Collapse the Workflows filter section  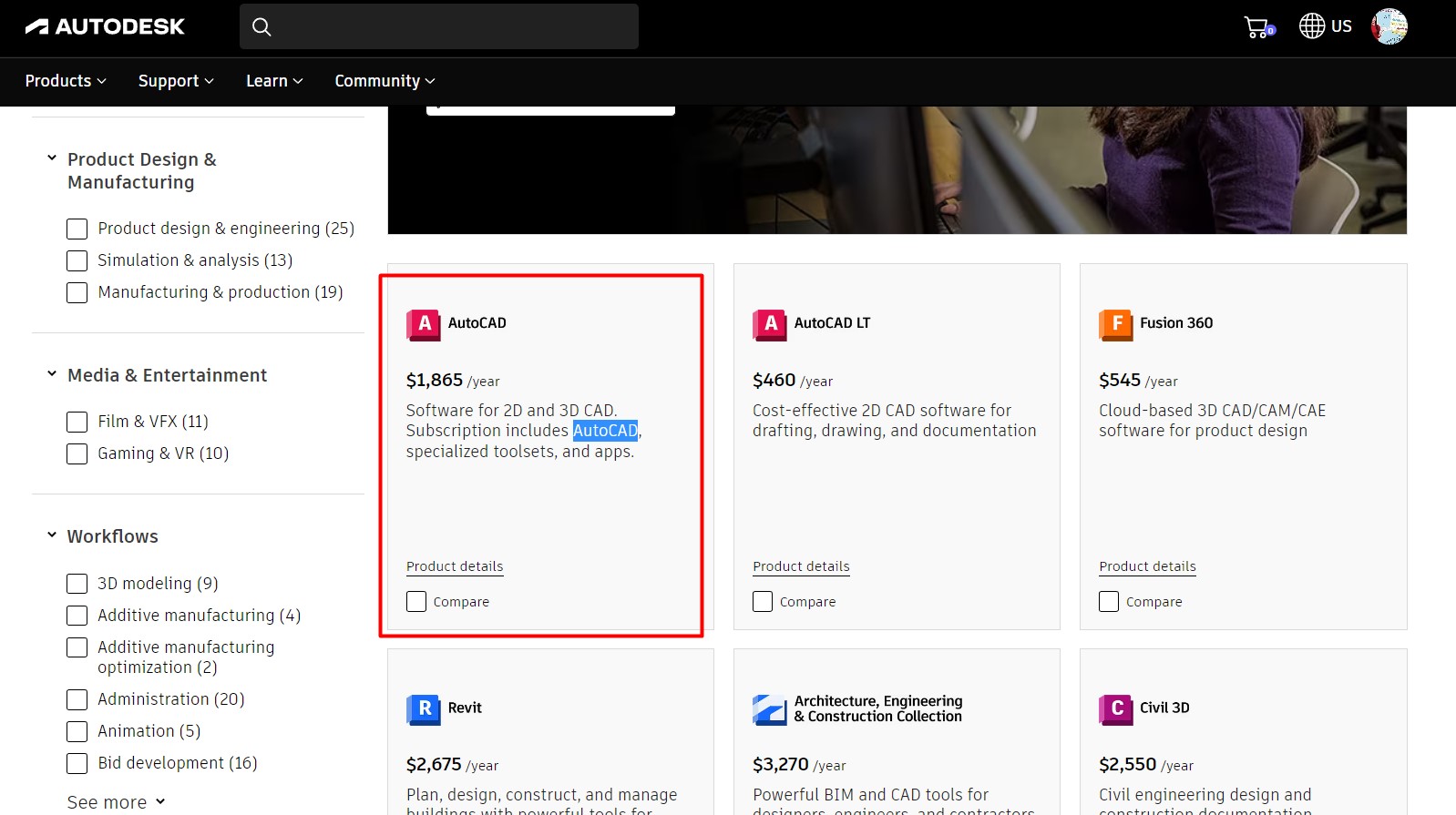point(52,535)
